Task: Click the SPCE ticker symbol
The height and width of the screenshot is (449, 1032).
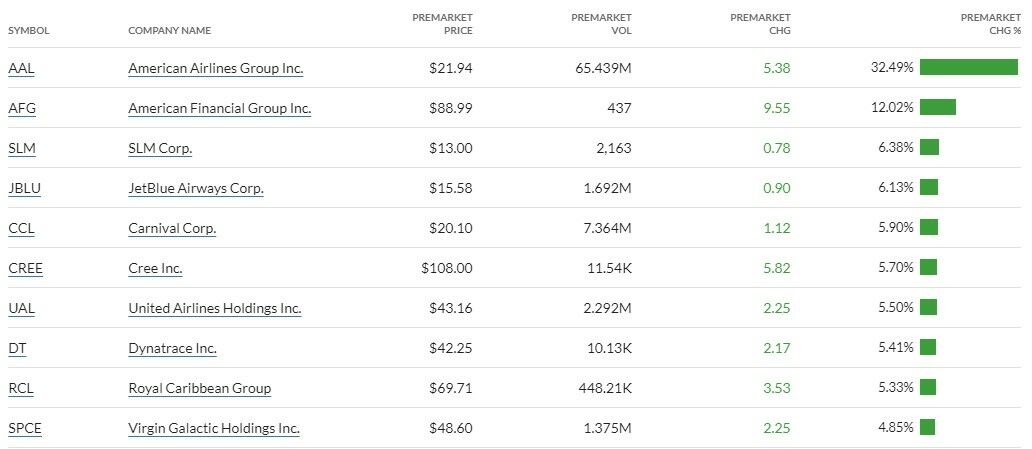Action: (25, 428)
